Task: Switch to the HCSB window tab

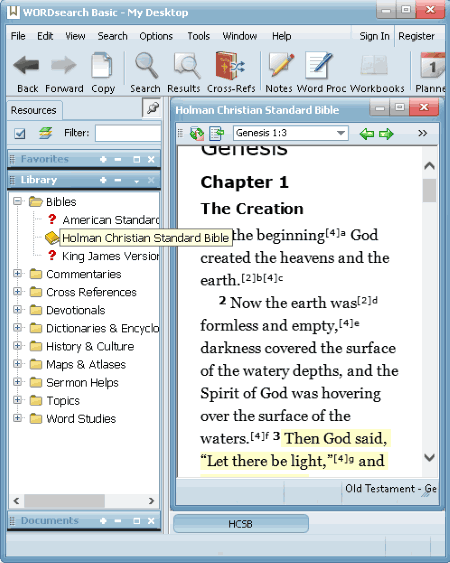Action: [x=241, y=524]
